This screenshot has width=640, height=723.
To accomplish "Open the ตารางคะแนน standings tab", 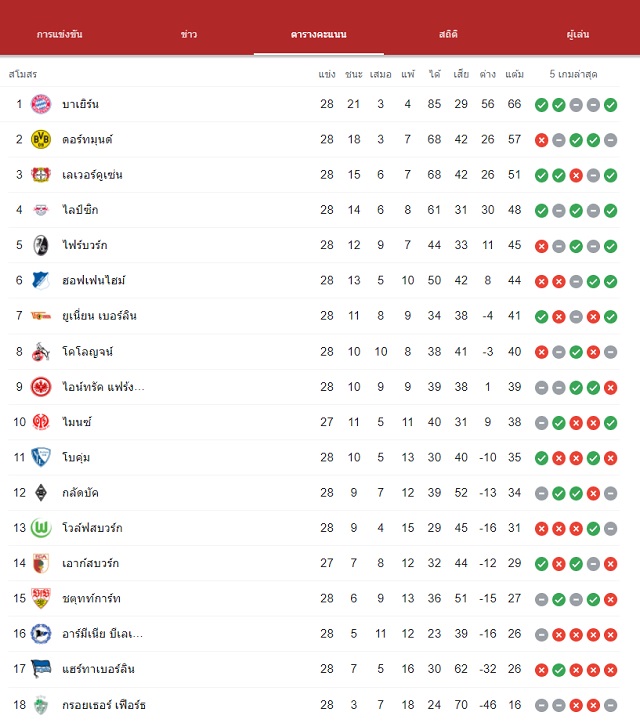I will click(319, 34).
